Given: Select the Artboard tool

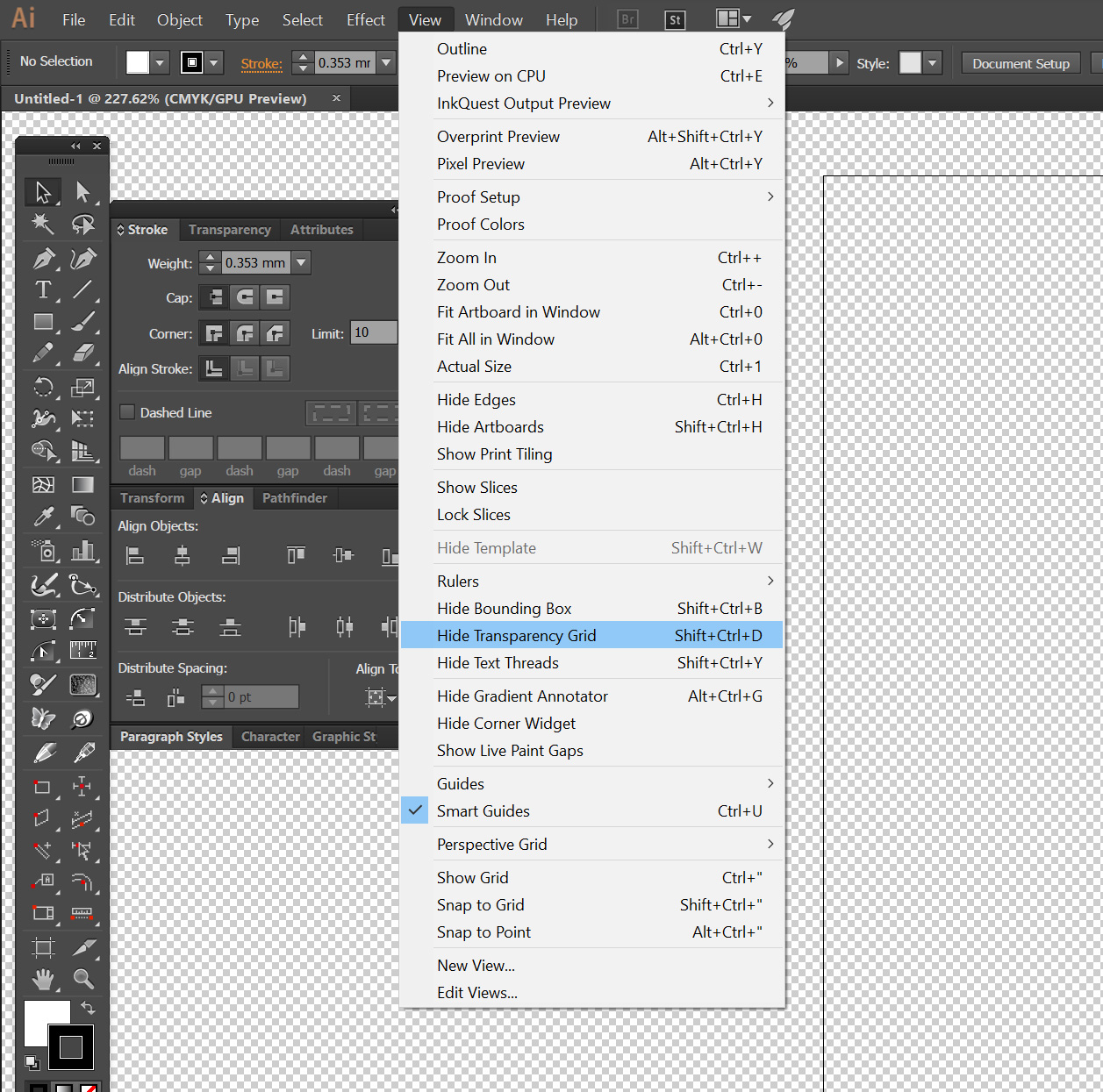Looking at the screenshot, I should click(43, 946).
